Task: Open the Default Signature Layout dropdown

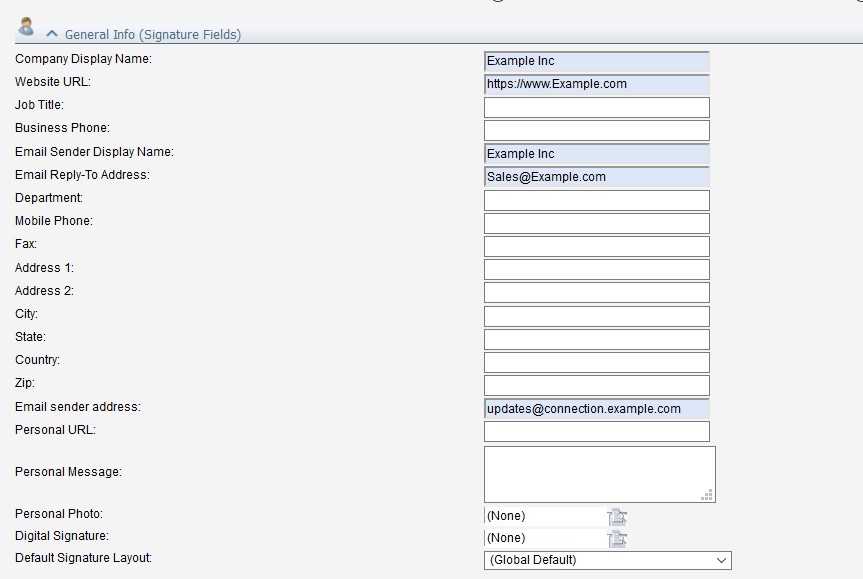Action: [608, 560]
